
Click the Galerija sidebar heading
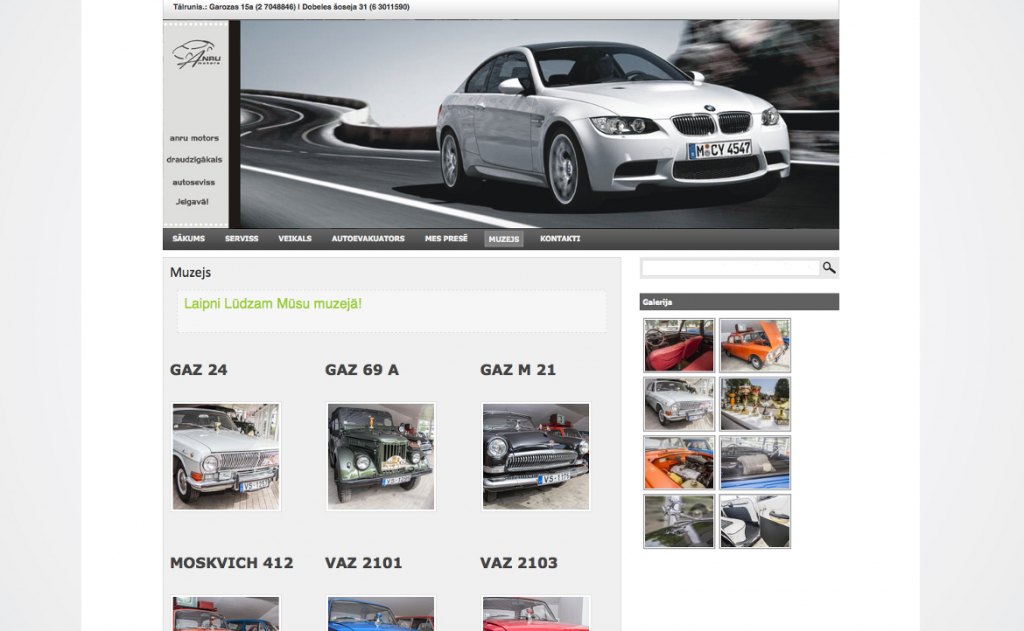tap(657, 302)
